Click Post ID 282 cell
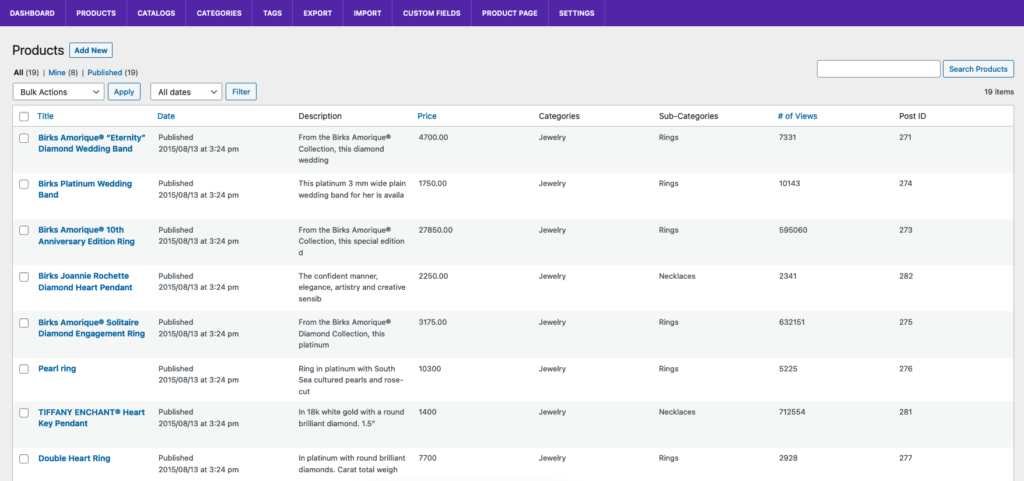 (x=906, y=276)
